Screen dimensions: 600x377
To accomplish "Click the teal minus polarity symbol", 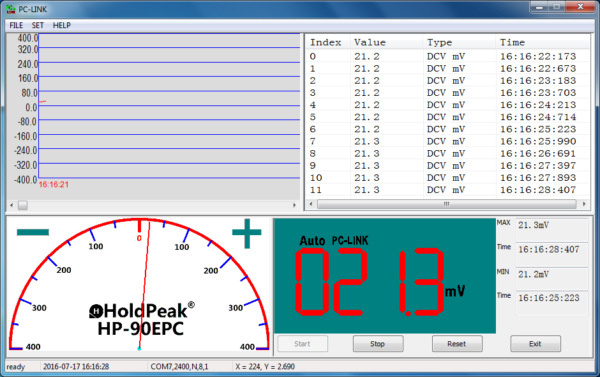I will (x=33, y=232).
